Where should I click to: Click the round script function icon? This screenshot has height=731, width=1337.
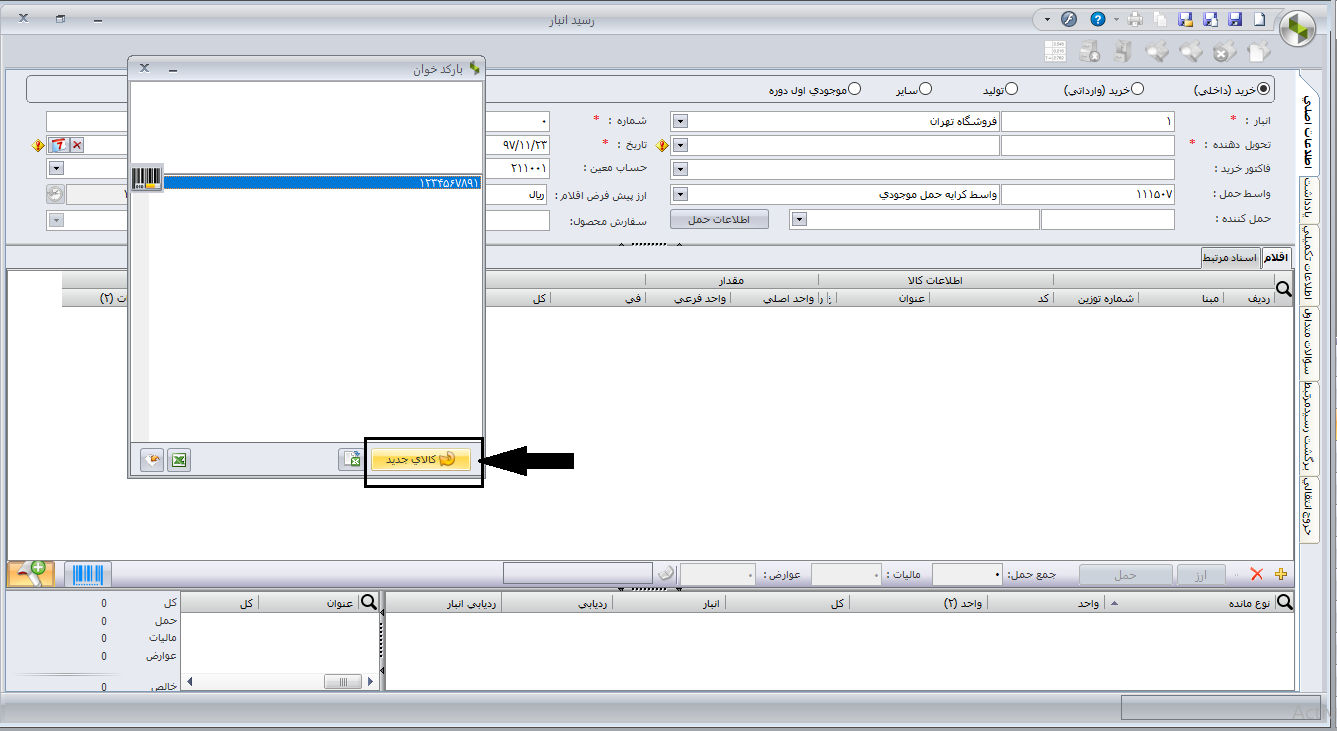point(1069,19)
